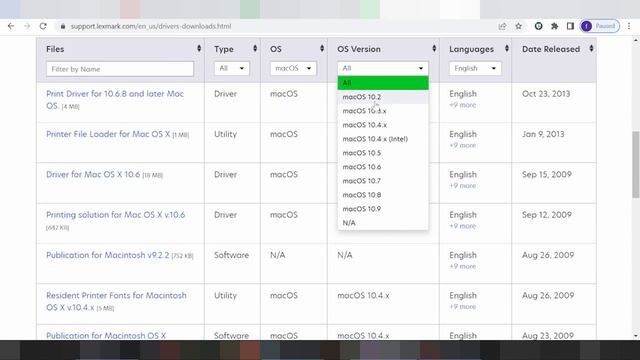Image resolution: width=640 pixels, height=360 pixels.
Task: Open Printing solution for Mac OS X v.10.6
Action: coord(116,215)
